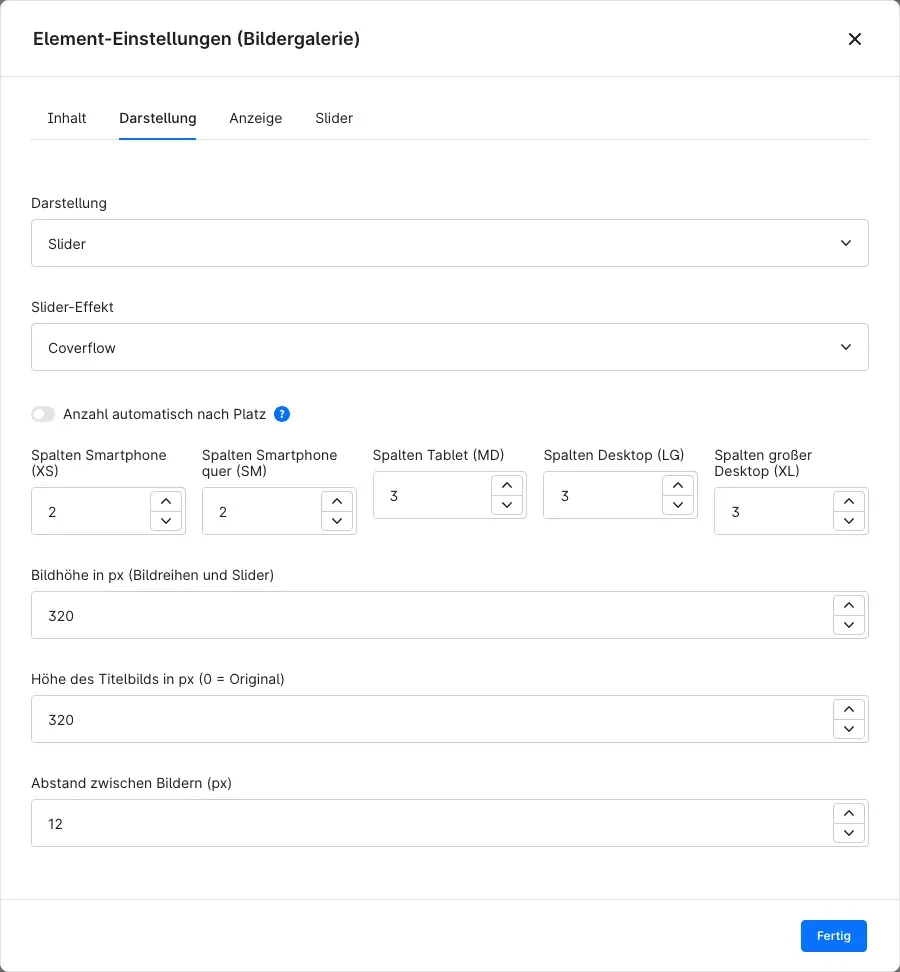Increase Spalten Smartphone (XS) value
The width and height of the screenshot is (900, 972).
click(x=166, y=501)
